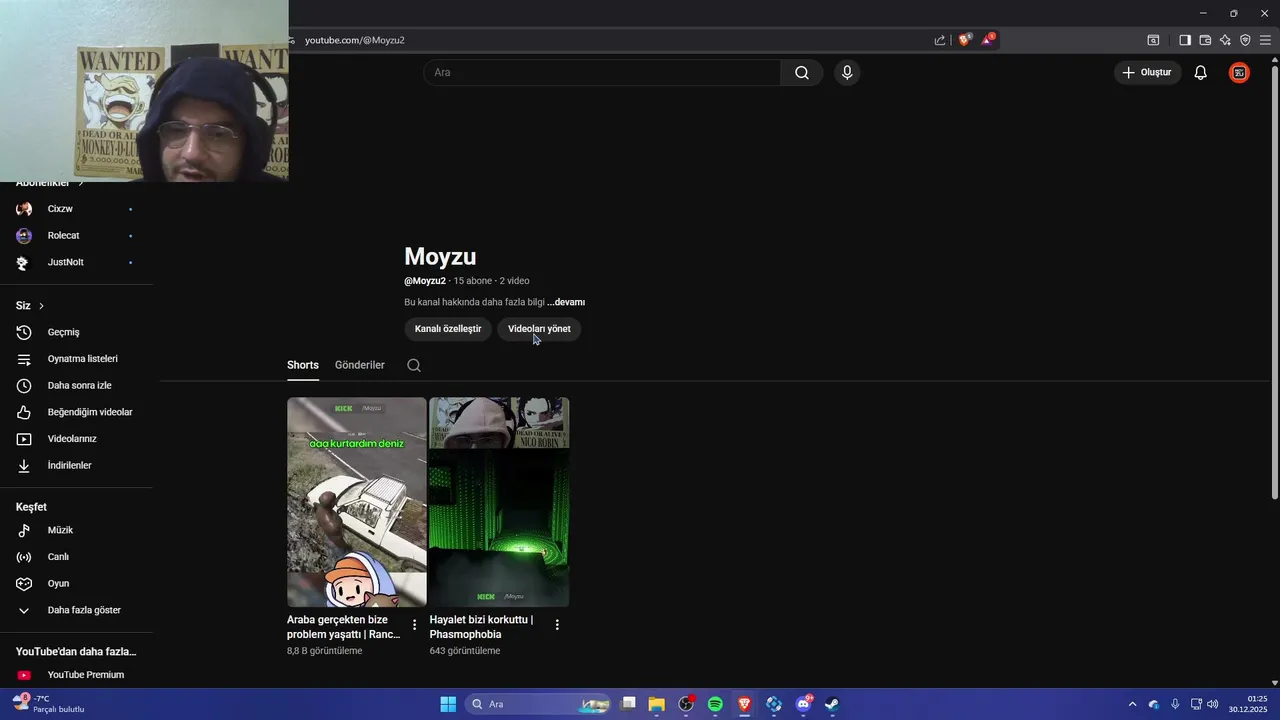Click title Hayalet bizi korkuttu | Phasmophobia
This screenshot has width=1280, height=720.
pyautogui.click(x=481, y=627)
